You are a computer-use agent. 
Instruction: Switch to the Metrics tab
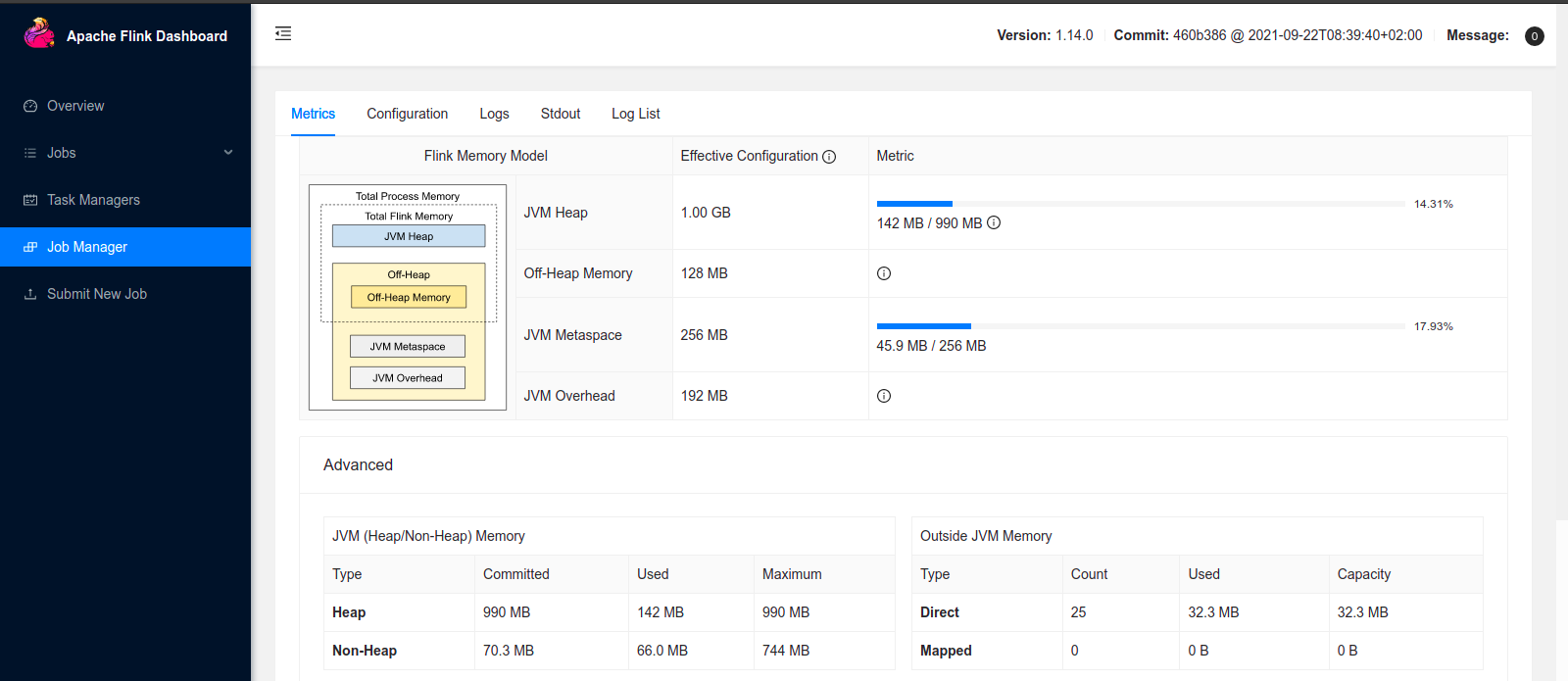click(314, 114)
